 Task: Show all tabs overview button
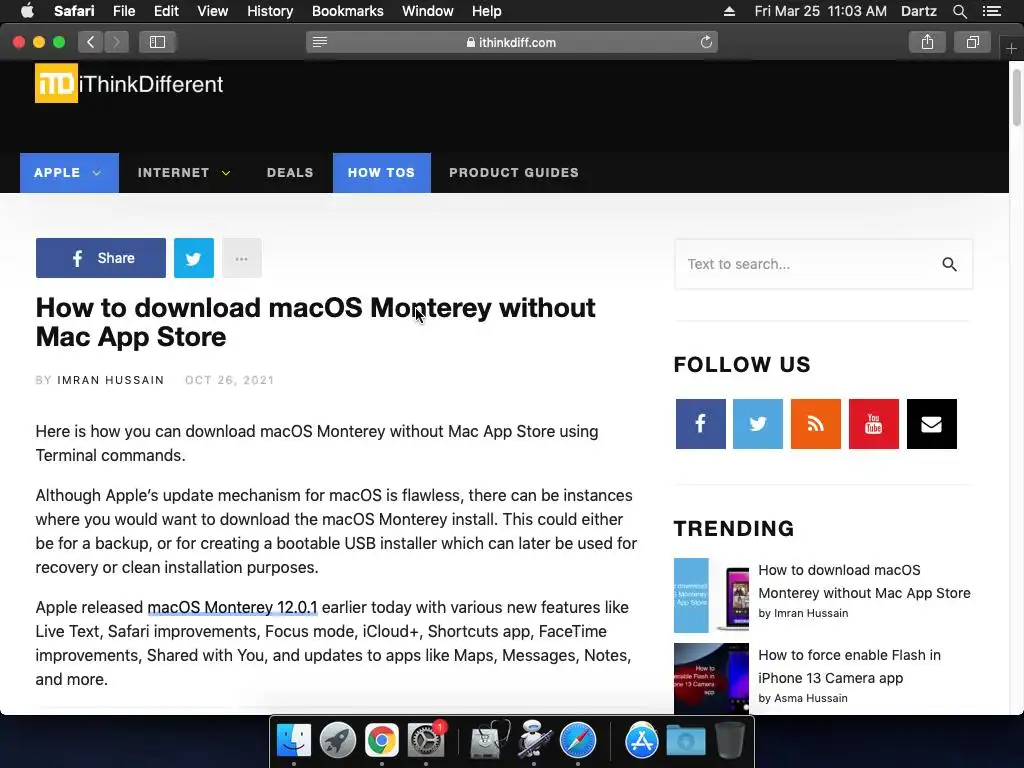tap(972, 42)
